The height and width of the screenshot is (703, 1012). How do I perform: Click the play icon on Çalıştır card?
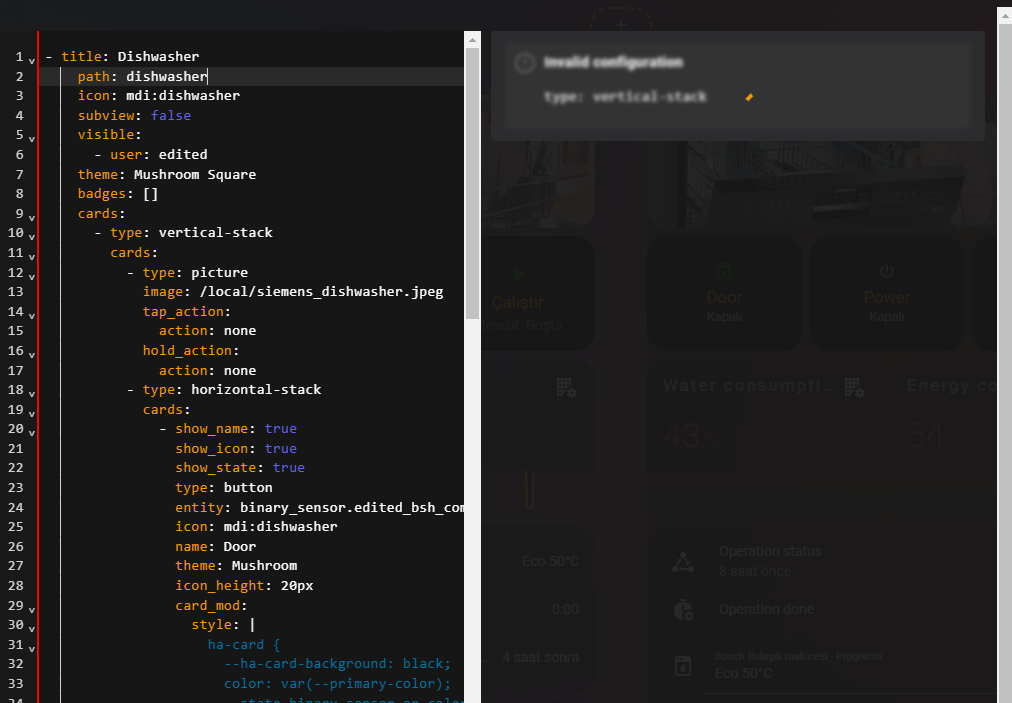click(518, 275)
